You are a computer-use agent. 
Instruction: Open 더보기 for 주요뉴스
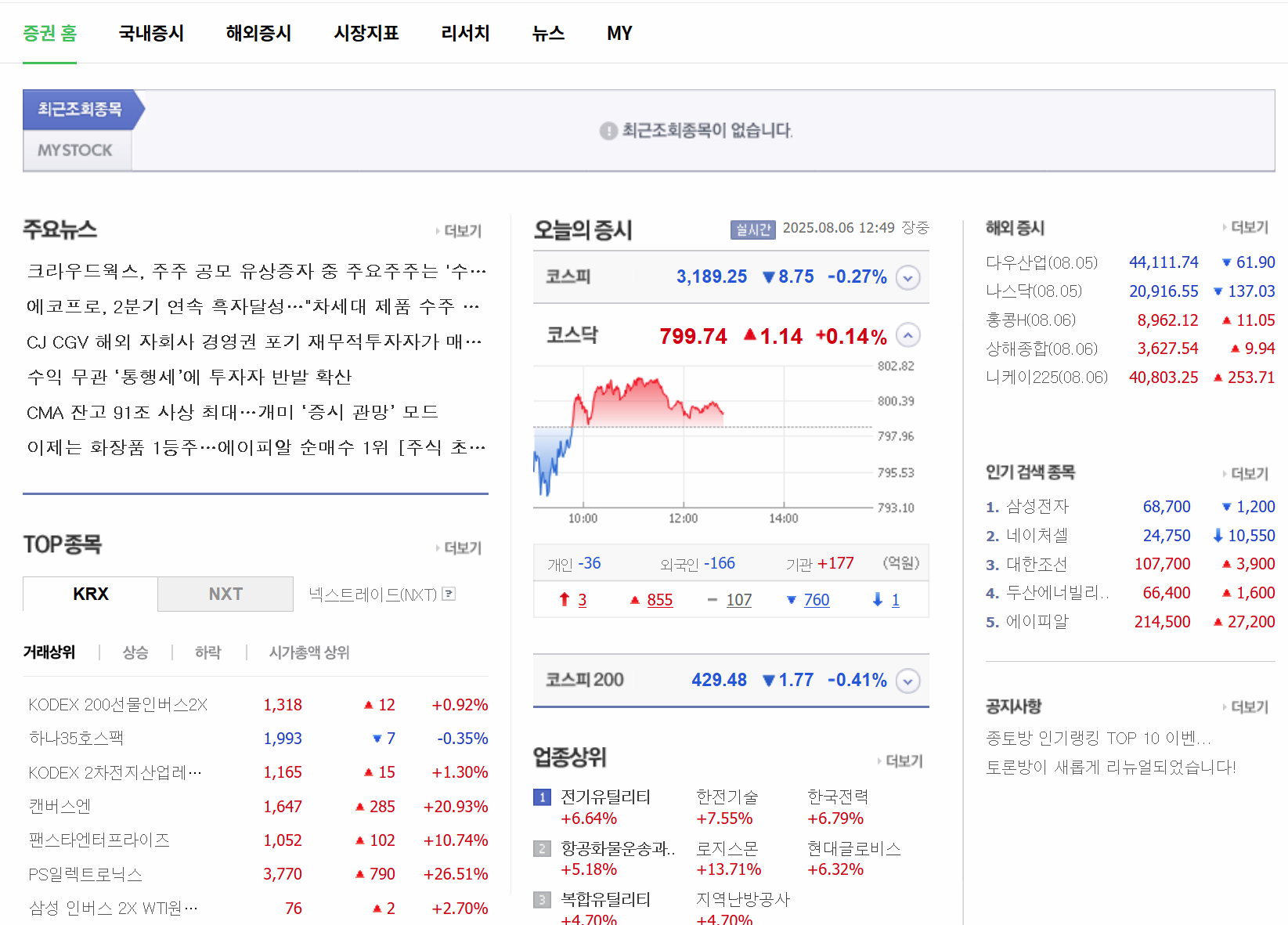pos(462,231)
